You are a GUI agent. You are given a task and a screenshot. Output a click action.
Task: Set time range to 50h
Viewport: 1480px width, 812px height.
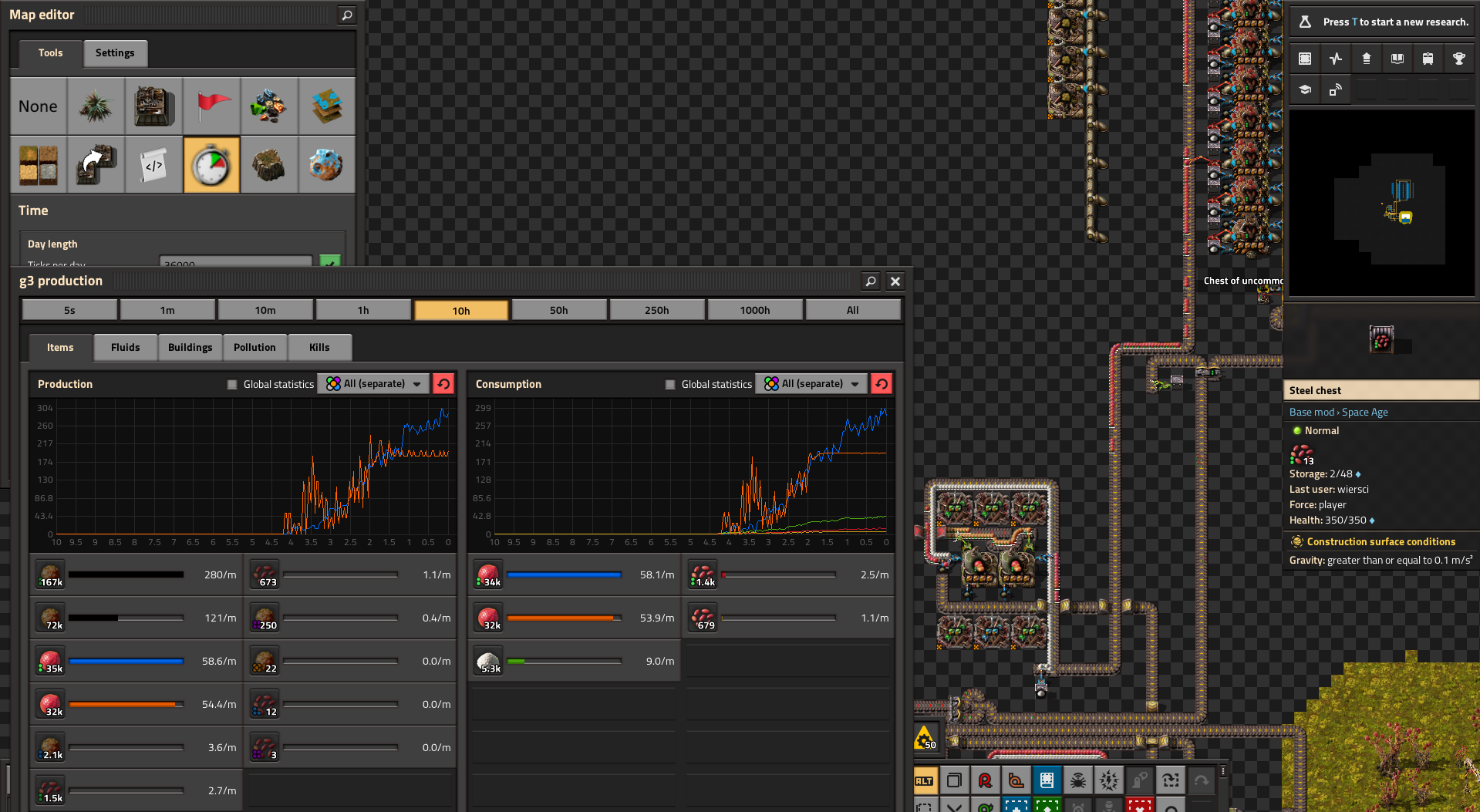point(559,310)
